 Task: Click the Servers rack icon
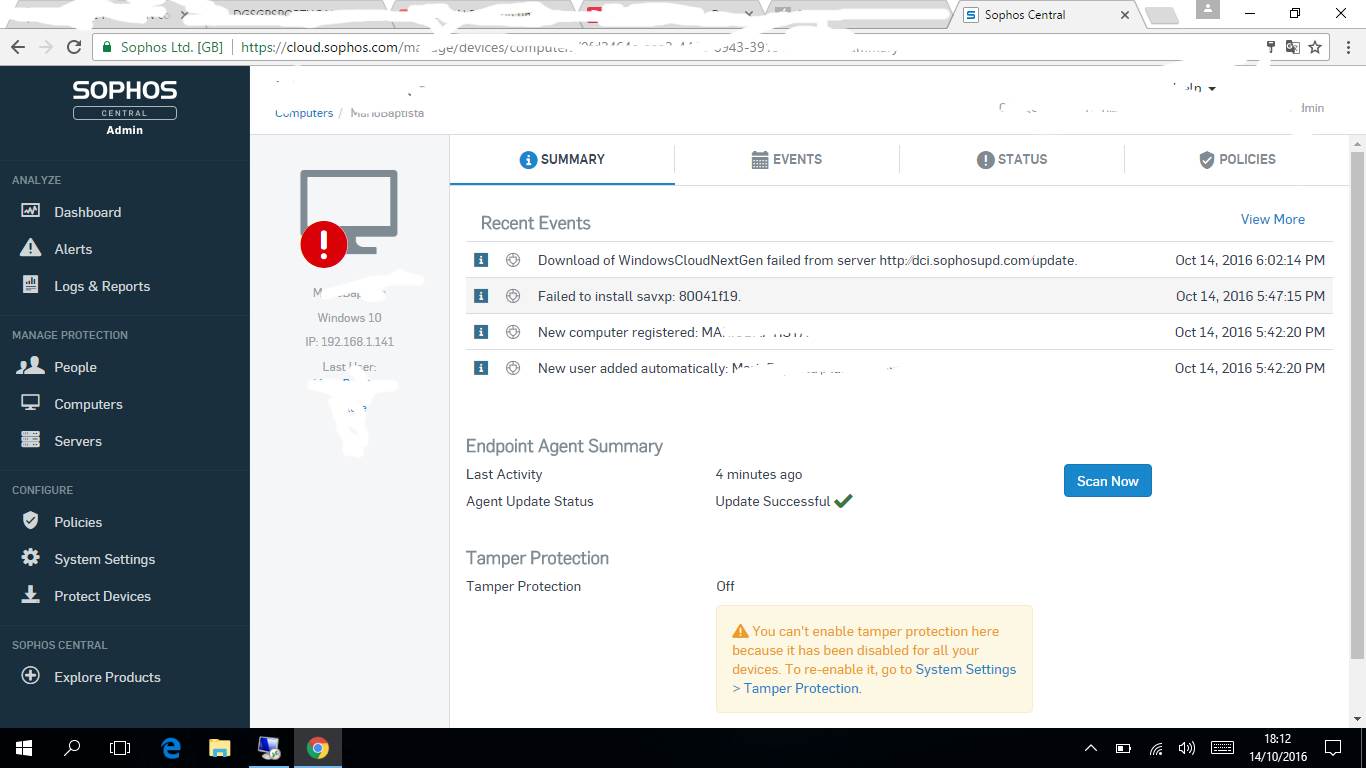(31, 440)
